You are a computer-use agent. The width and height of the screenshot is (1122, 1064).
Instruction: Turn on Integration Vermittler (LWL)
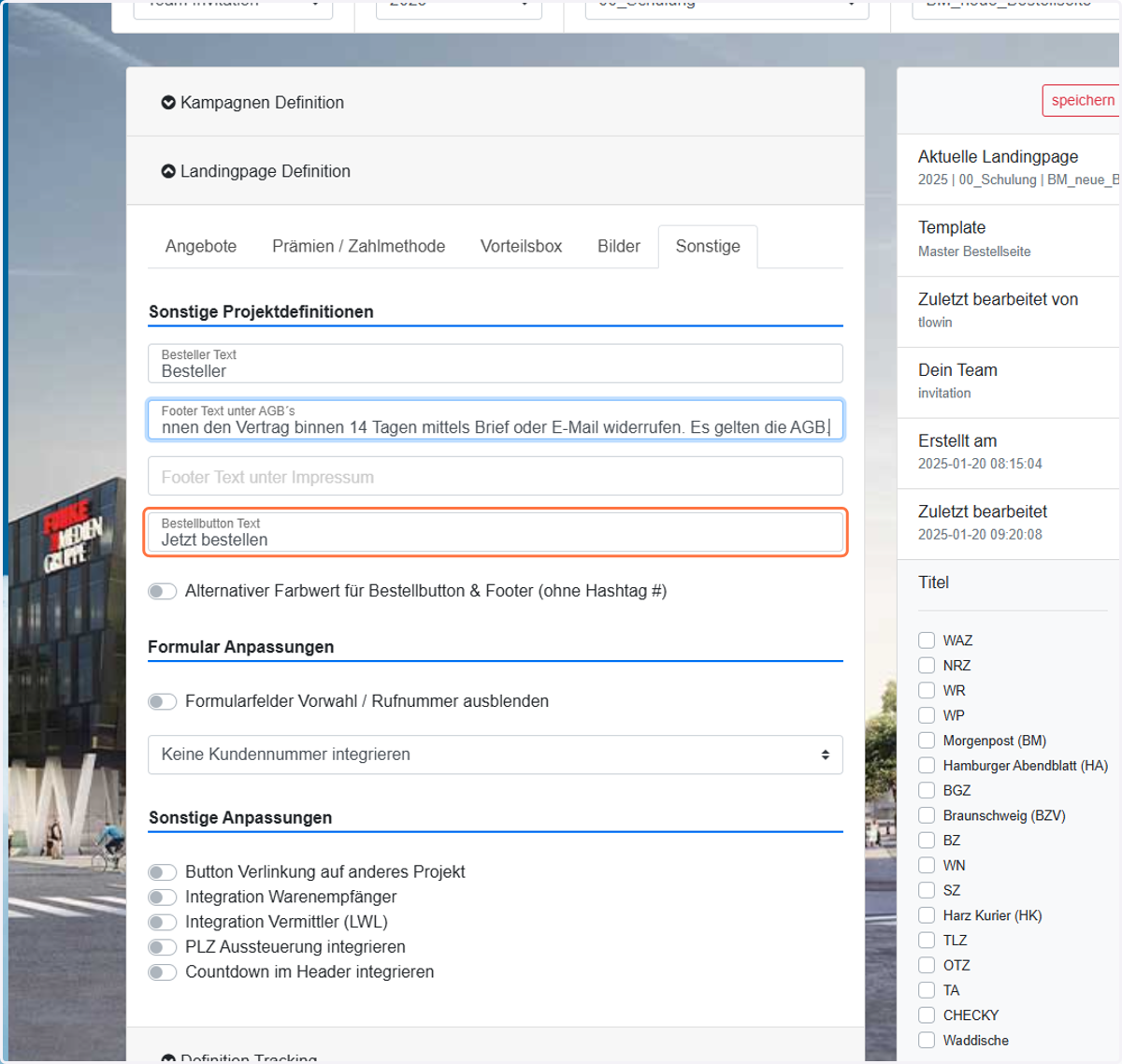(x=163, y=923)
